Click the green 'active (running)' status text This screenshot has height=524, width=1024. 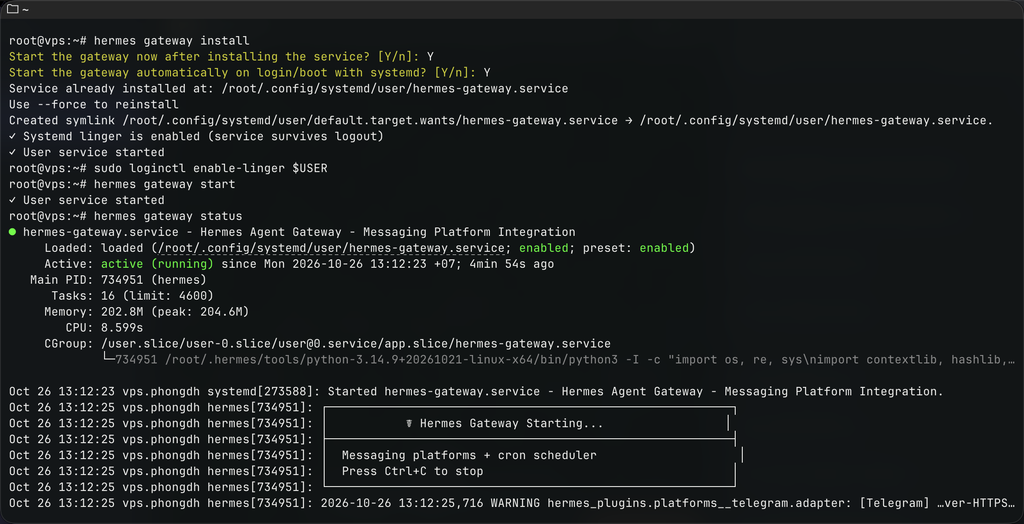(157, 264)
